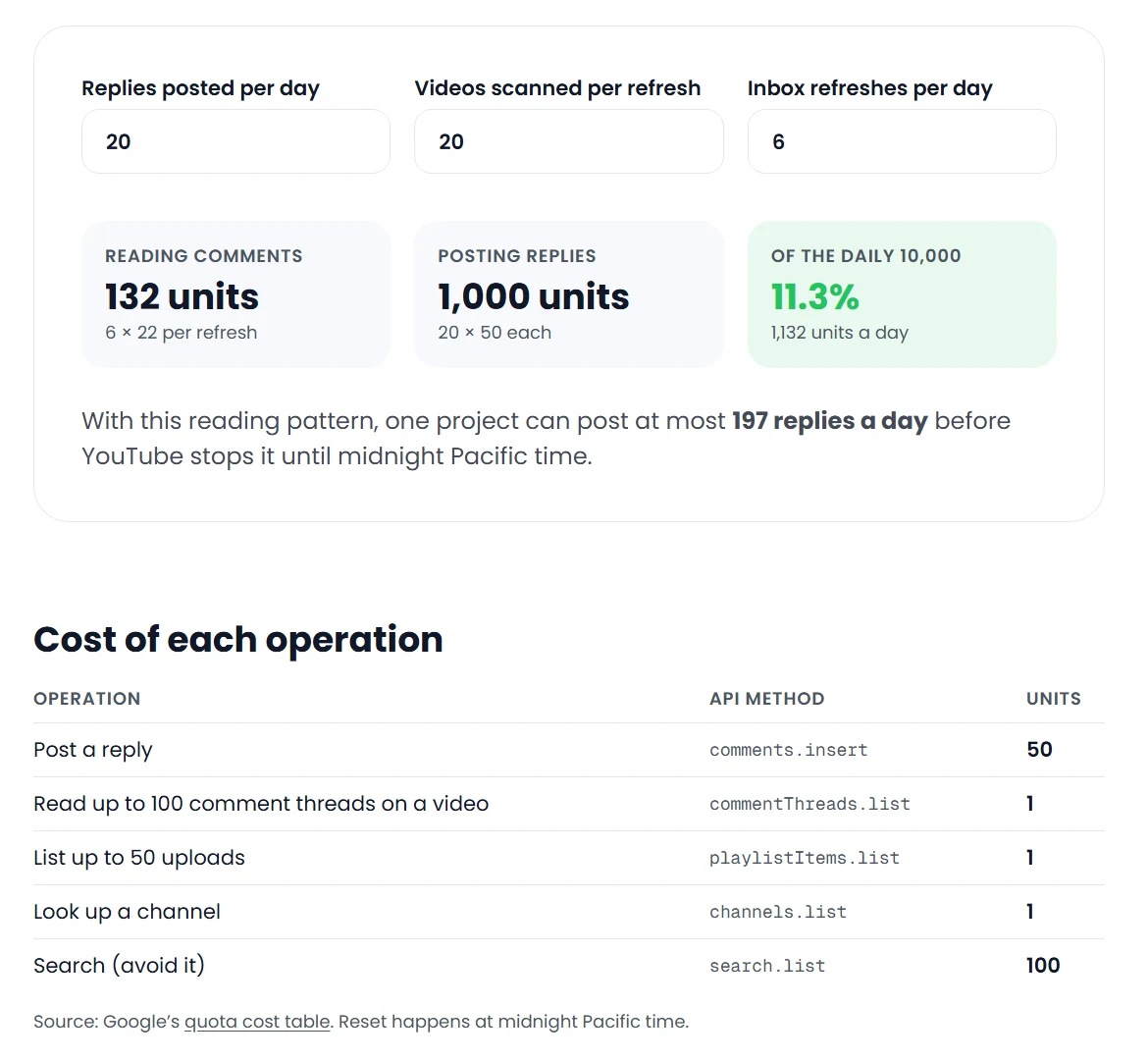The width and height of the screenshot is (1148, 1060).
Task: Click the 'READING COMMENTS' card heading
Action: 203,255
